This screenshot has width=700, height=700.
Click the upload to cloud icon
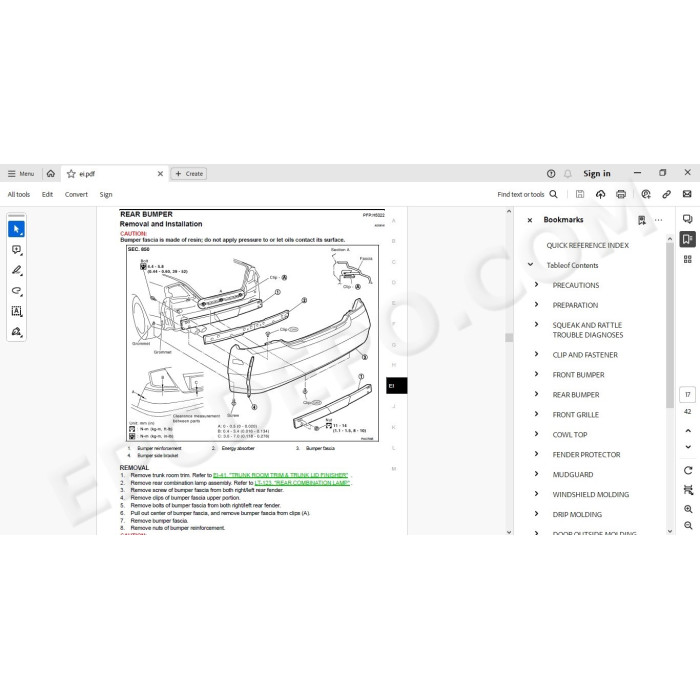[x=600, y=194]
